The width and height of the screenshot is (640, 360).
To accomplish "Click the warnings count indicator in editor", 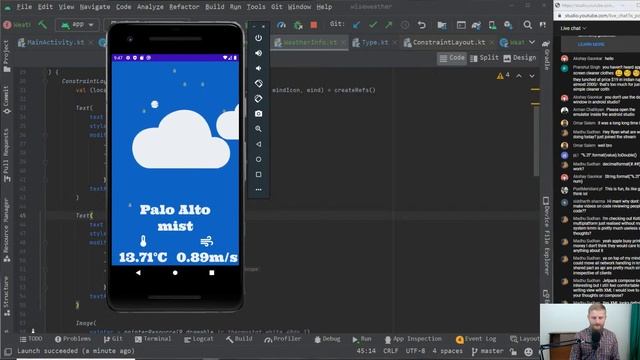I will (503, 76).
